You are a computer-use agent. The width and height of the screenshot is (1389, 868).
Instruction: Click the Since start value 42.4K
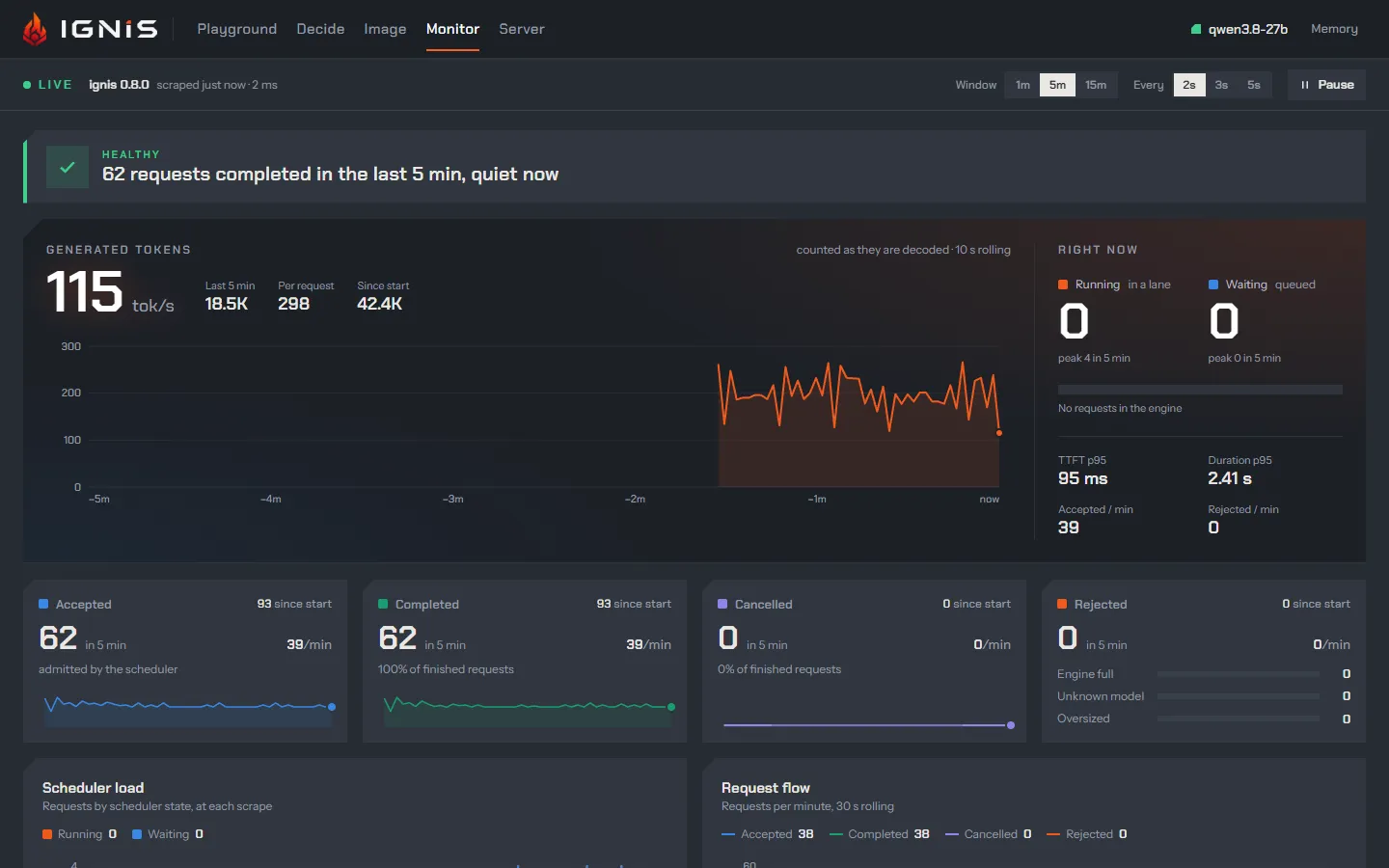pyautogui.click(x=379, y=304)
